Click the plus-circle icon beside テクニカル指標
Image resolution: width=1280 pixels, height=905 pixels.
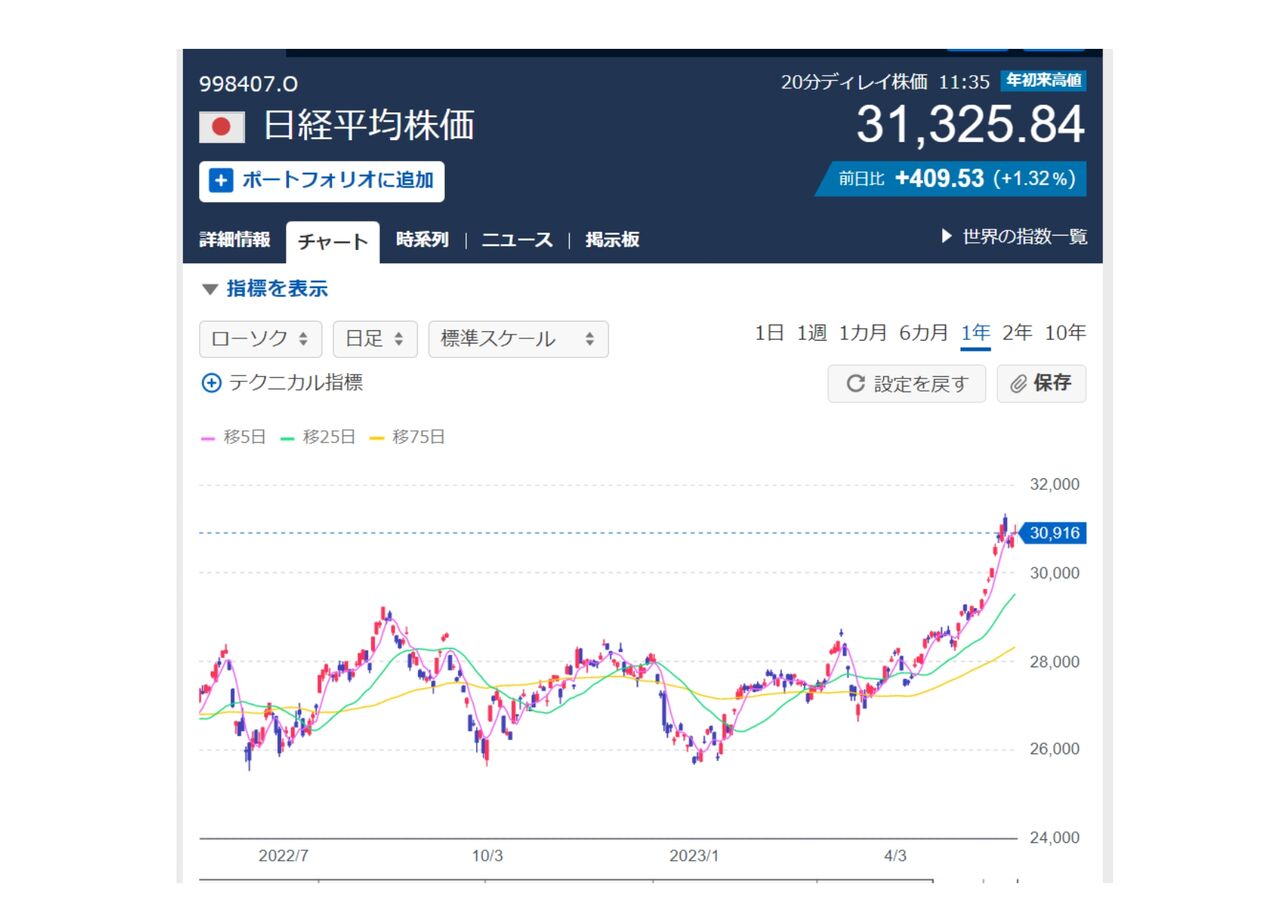point(211,383)
